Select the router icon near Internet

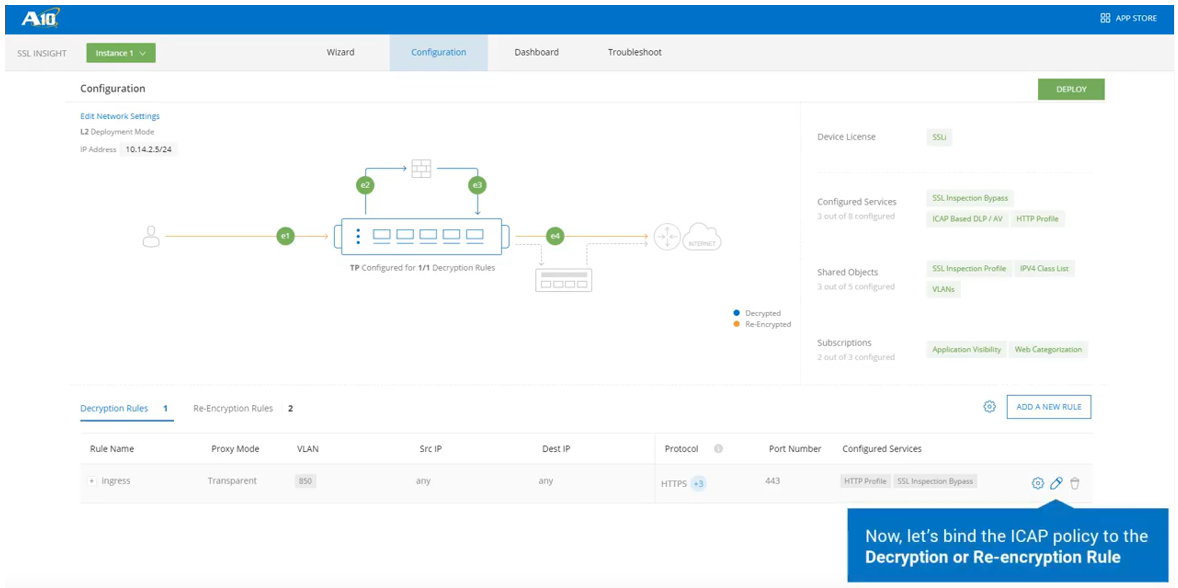click(x=666, y=237)
